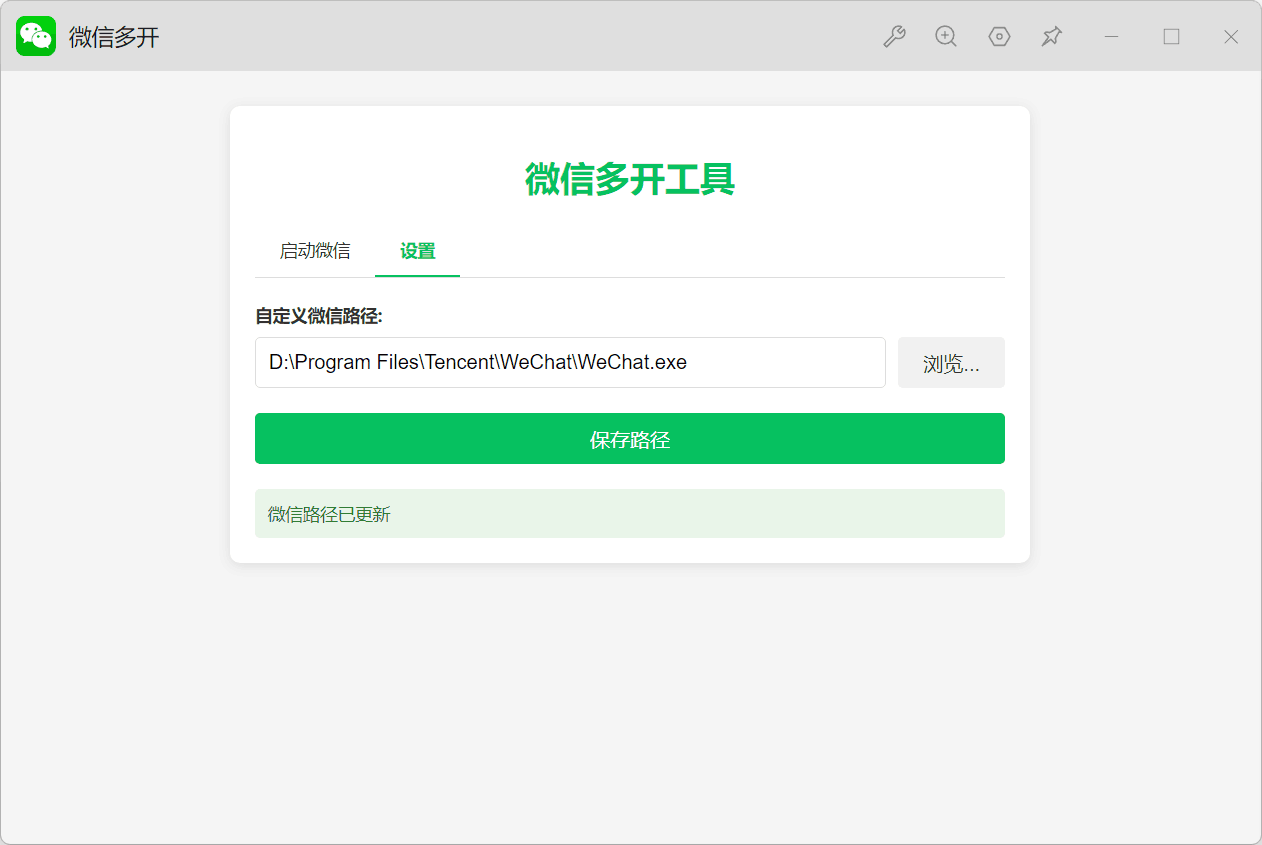1262x845 pixels.
Task: Select the 设置 tab
Action: (417, 251)
